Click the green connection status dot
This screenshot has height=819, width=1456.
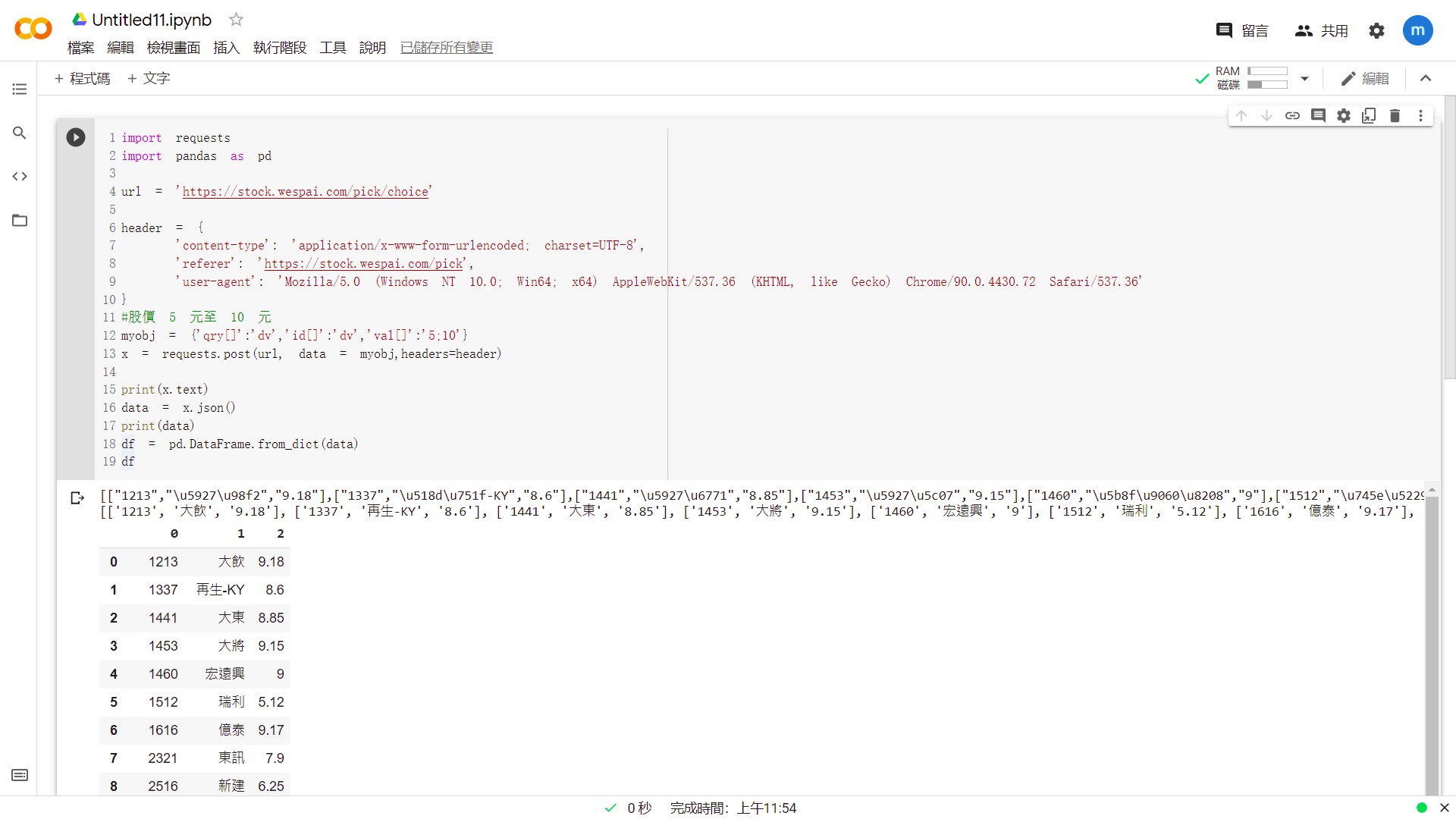pos(1422,808)
